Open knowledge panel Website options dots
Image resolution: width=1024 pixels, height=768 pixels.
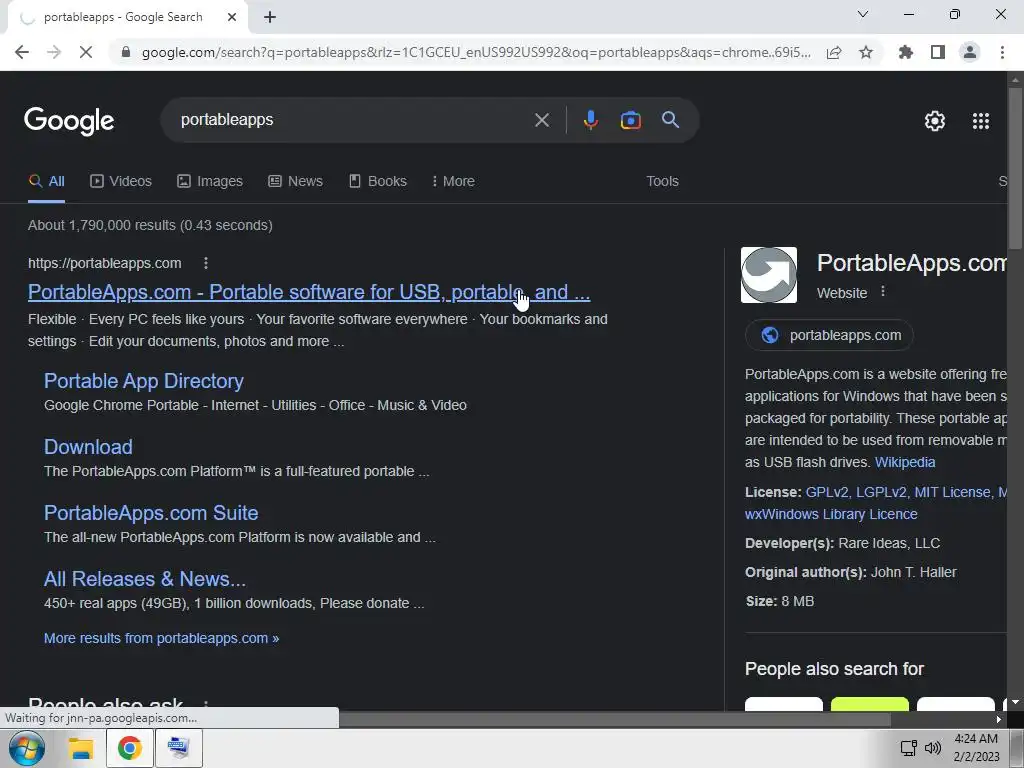pyautogui.click(x=883, y=292)
